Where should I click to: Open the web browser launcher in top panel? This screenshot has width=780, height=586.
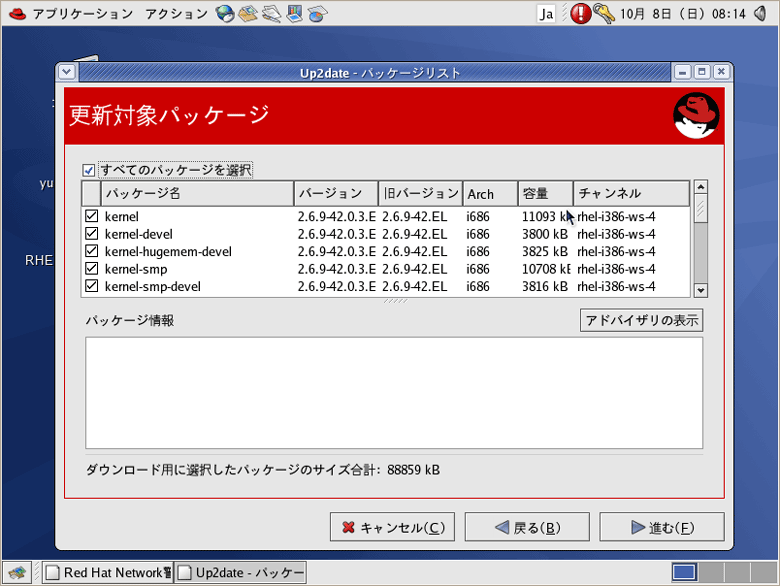(x=225, y=14)
